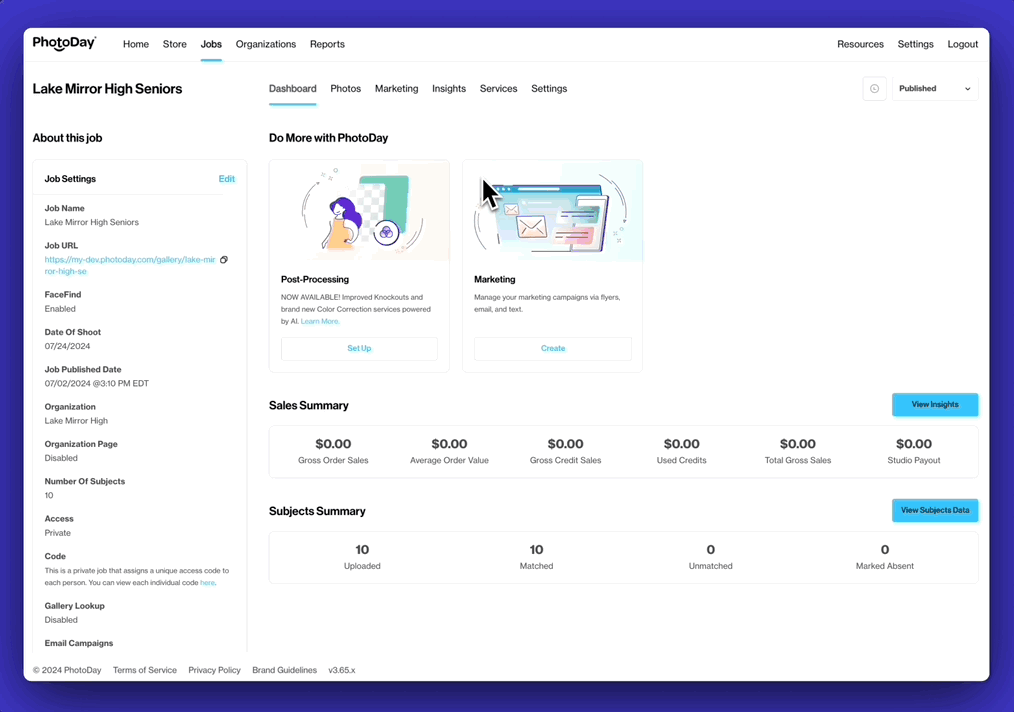This screenshot has width=1014, height=712.
Task: Click the Marketing card illustration
Action: point(552,211)
